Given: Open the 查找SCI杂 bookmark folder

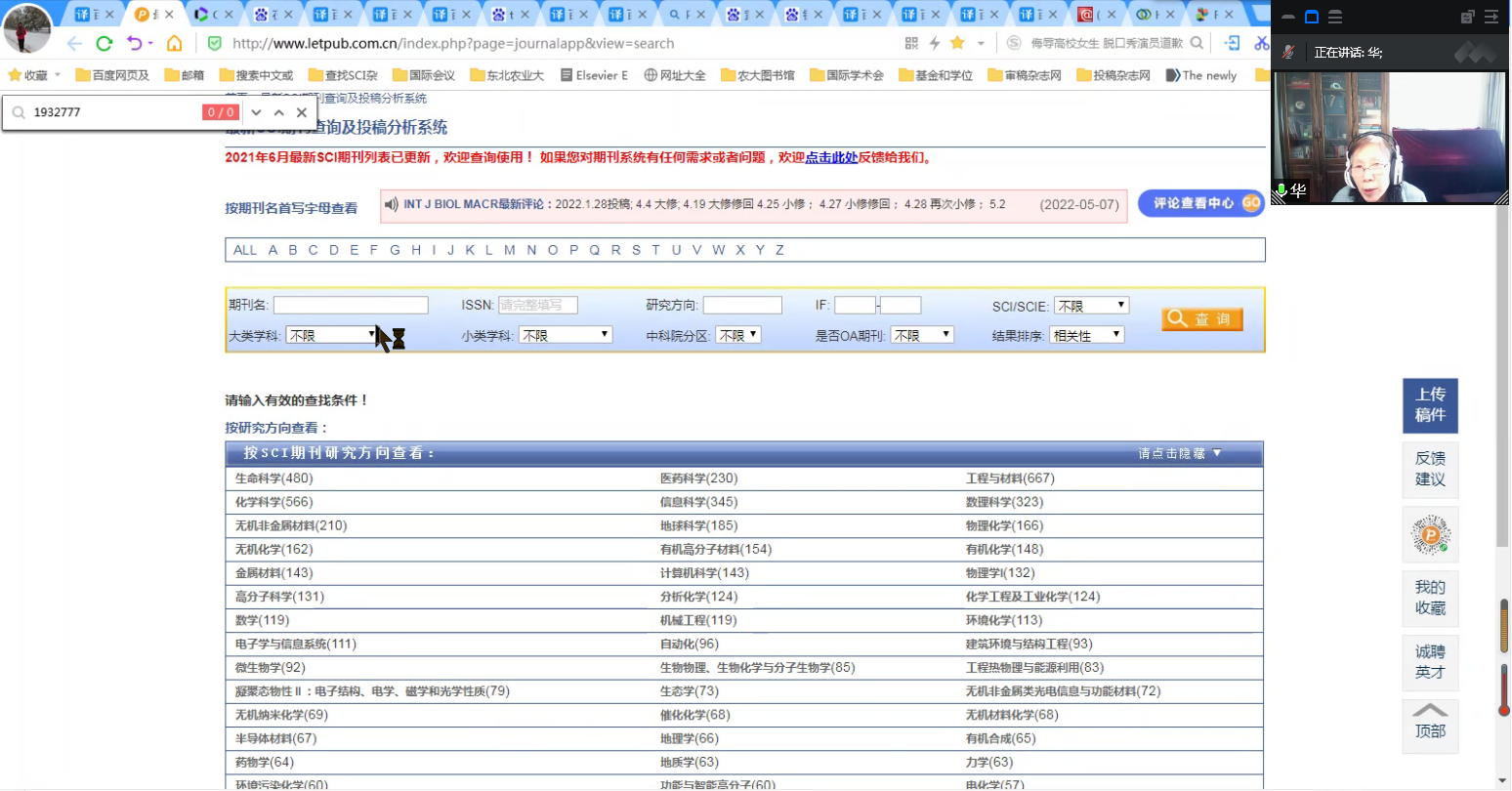Looking at the screenshot, I should pos(343,75).
